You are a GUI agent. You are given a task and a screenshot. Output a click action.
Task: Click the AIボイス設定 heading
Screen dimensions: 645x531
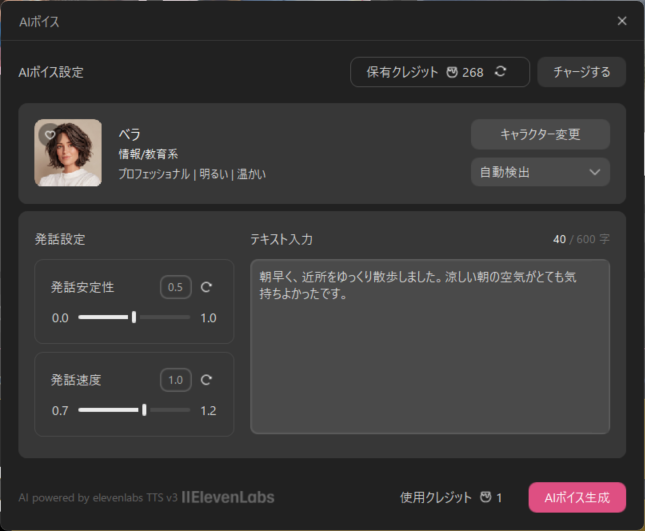[x=51, y=72]
